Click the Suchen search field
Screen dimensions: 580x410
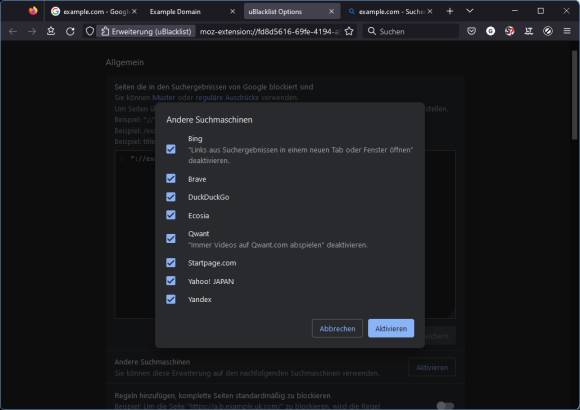click(411, 31)
